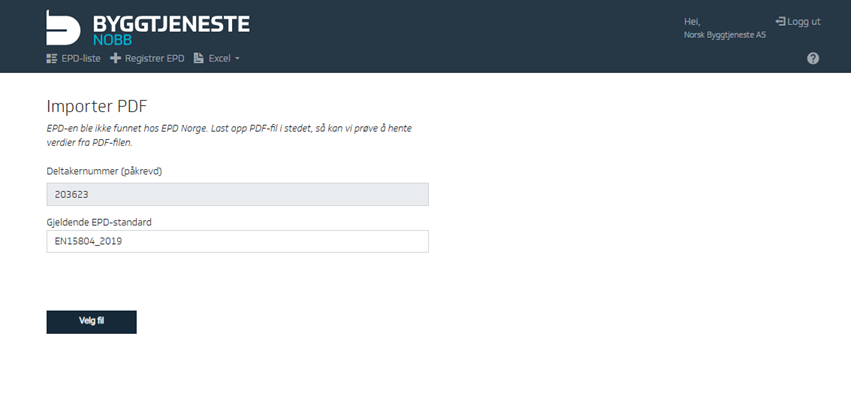
Task: Click the Logg ut arrow icon
Action: click(x=780, y=21)
